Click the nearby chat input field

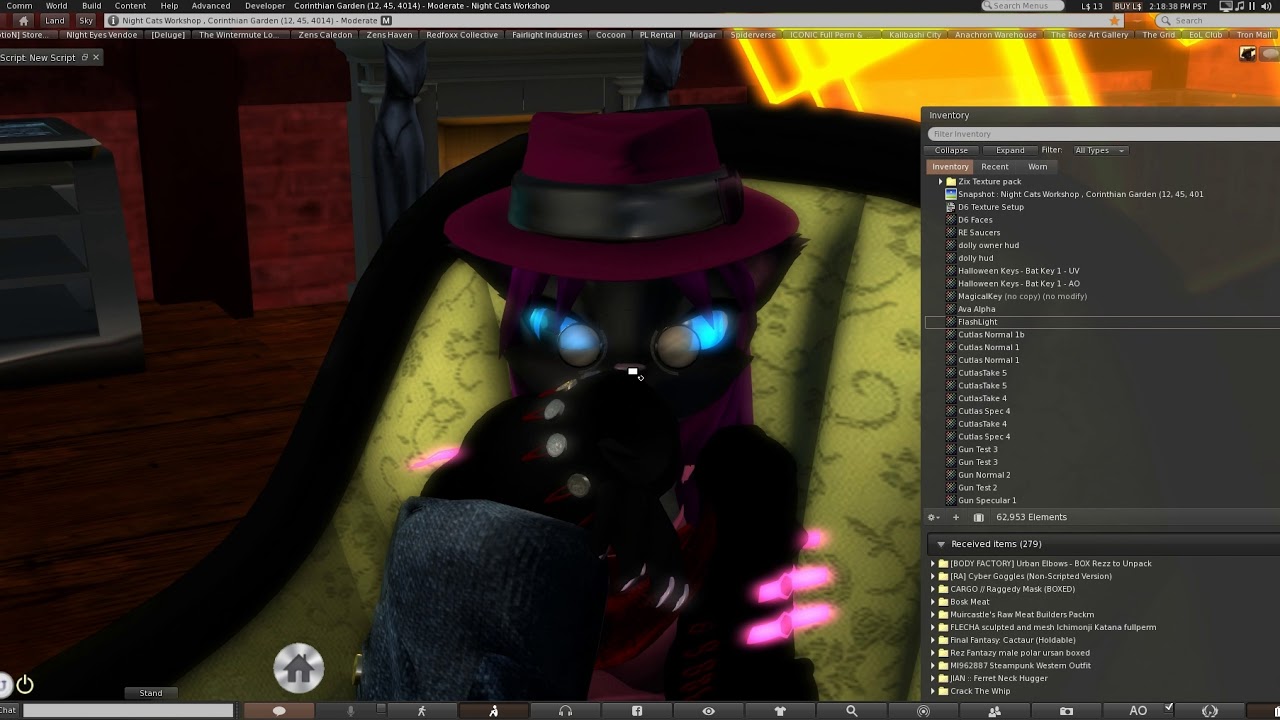[x=128, y=710]
